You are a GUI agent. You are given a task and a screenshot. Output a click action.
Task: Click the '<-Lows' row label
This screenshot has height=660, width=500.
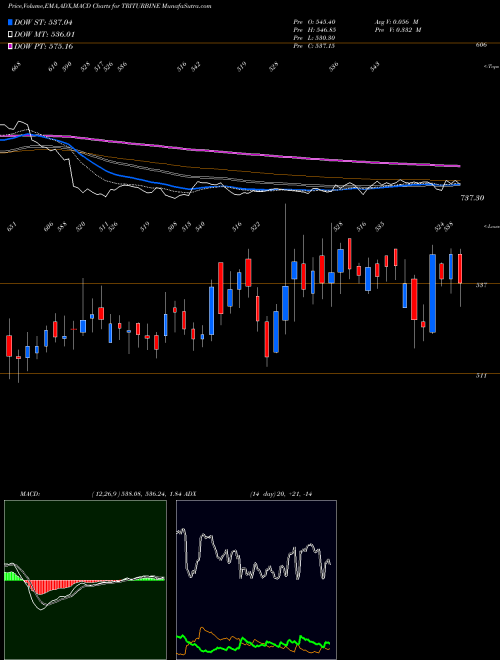[491, 226]
